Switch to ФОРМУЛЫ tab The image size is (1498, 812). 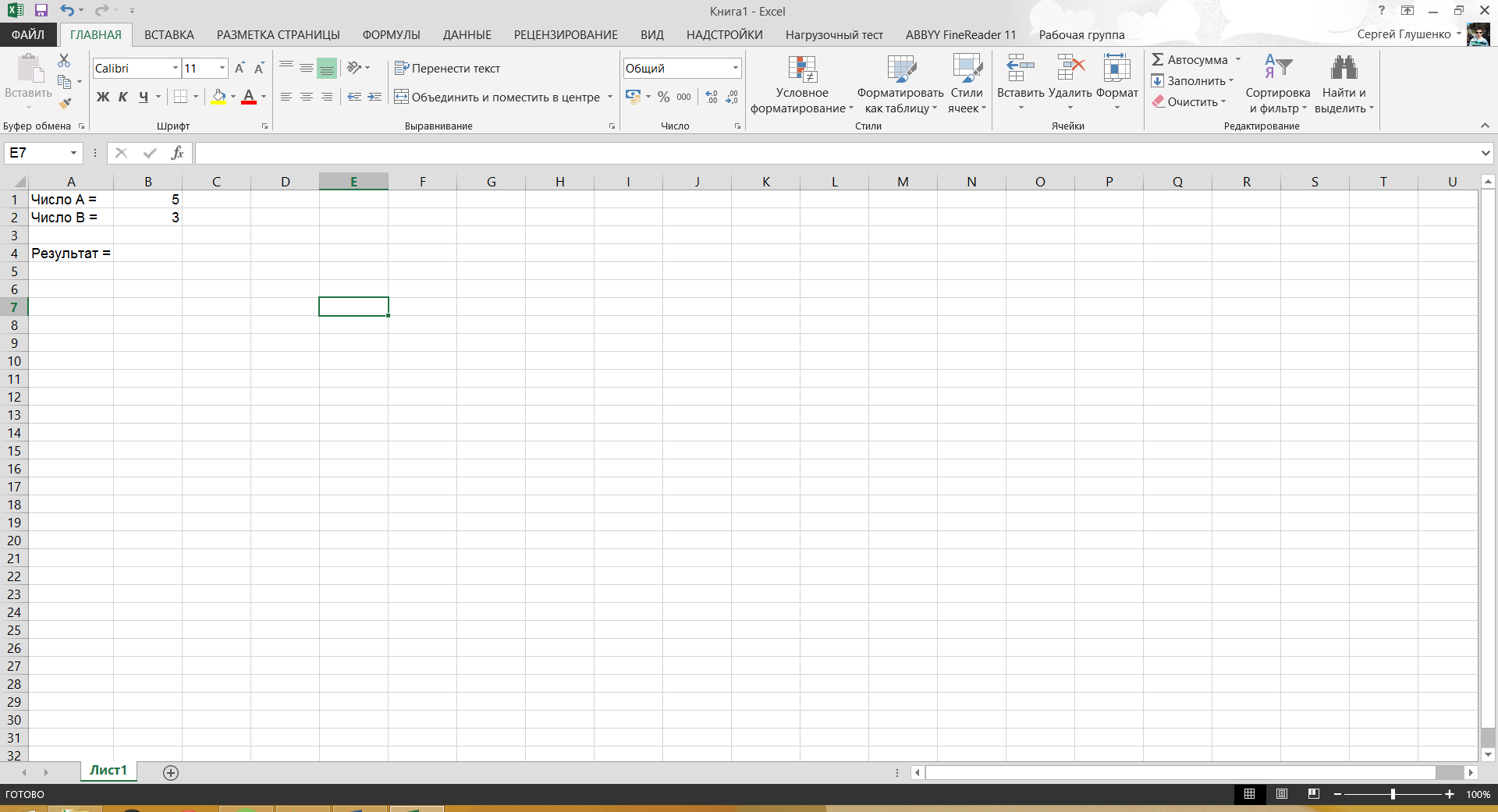pyautogui.click(x=392, y=34)
